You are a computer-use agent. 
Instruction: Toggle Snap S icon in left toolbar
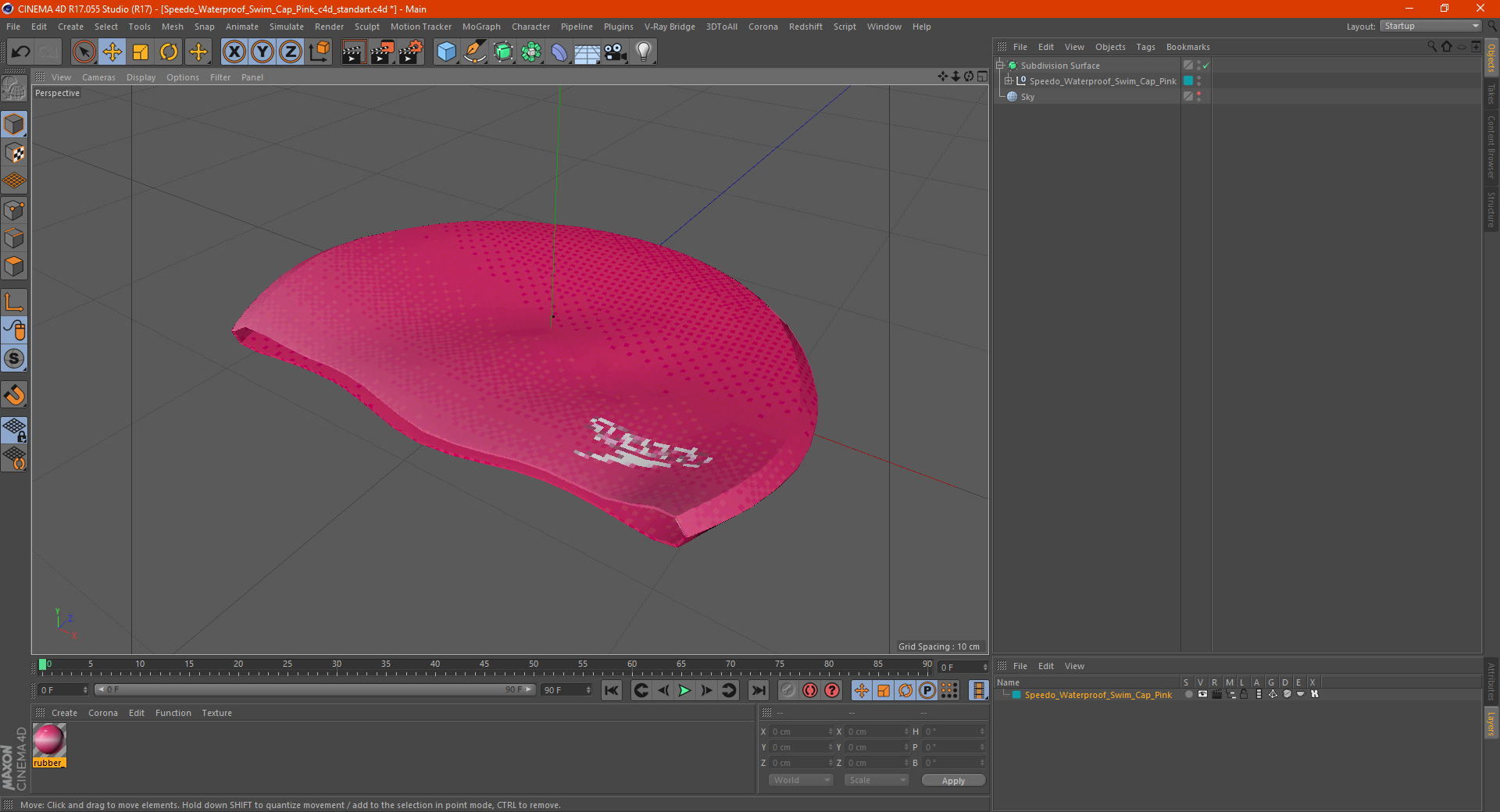tap(14, 358)
